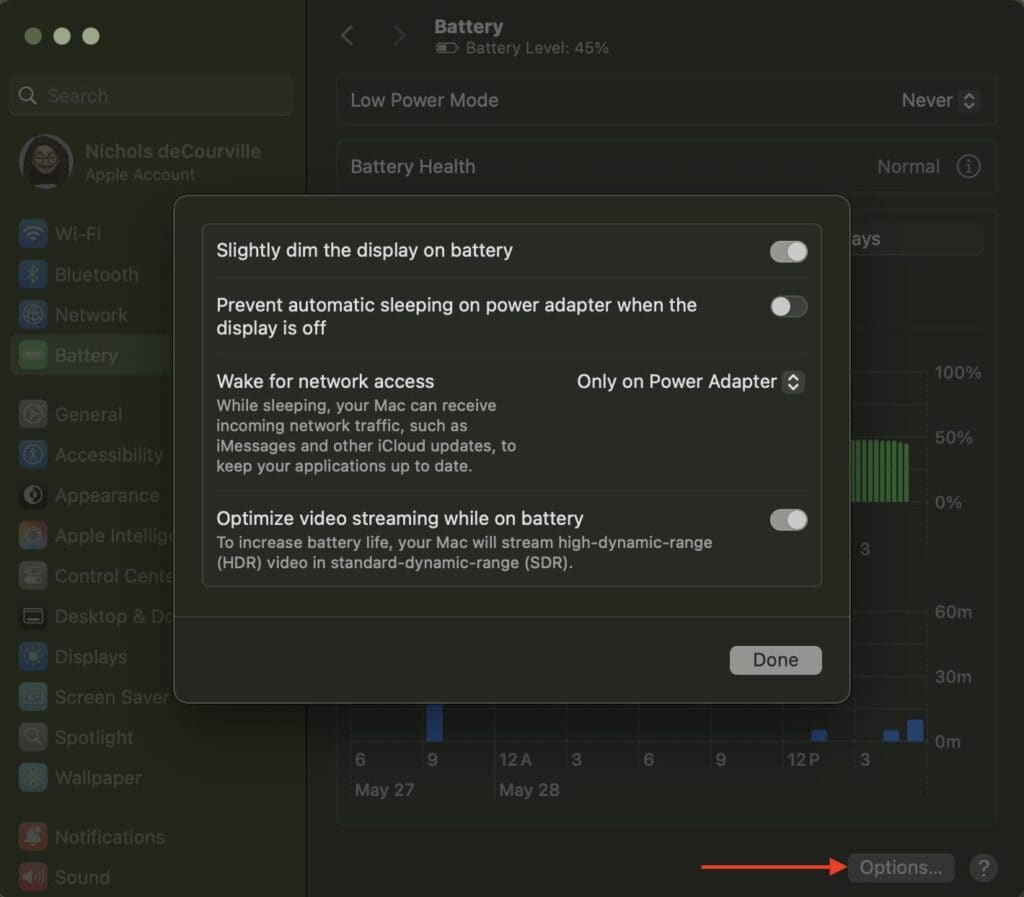Screen dimensions: 1024x897
Task: Click the Battery Health info icon
Action: click(x=968, y=167)
